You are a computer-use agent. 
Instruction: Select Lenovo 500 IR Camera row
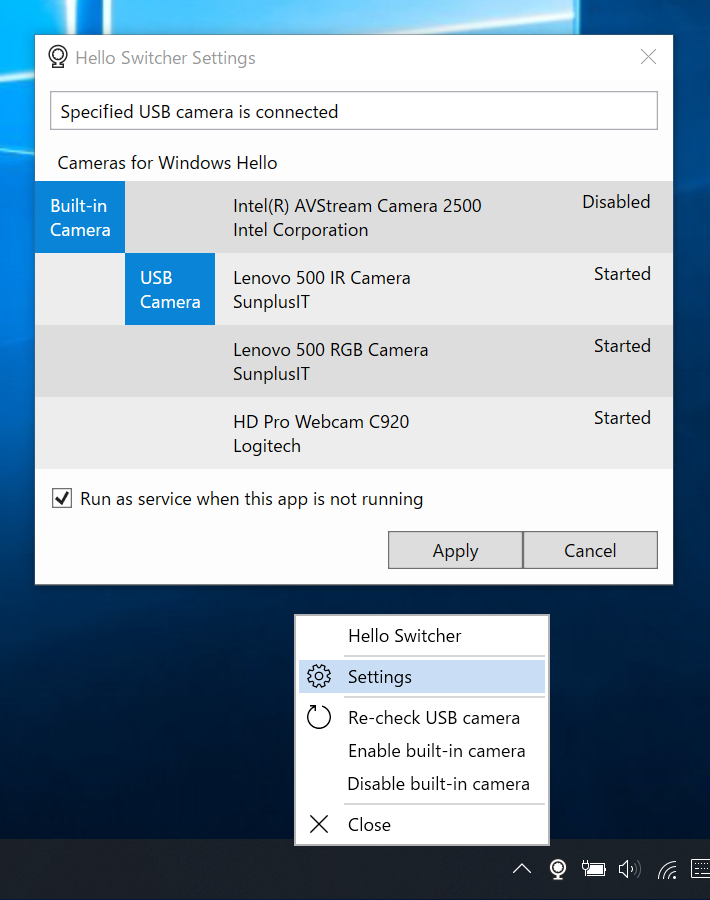354,289
